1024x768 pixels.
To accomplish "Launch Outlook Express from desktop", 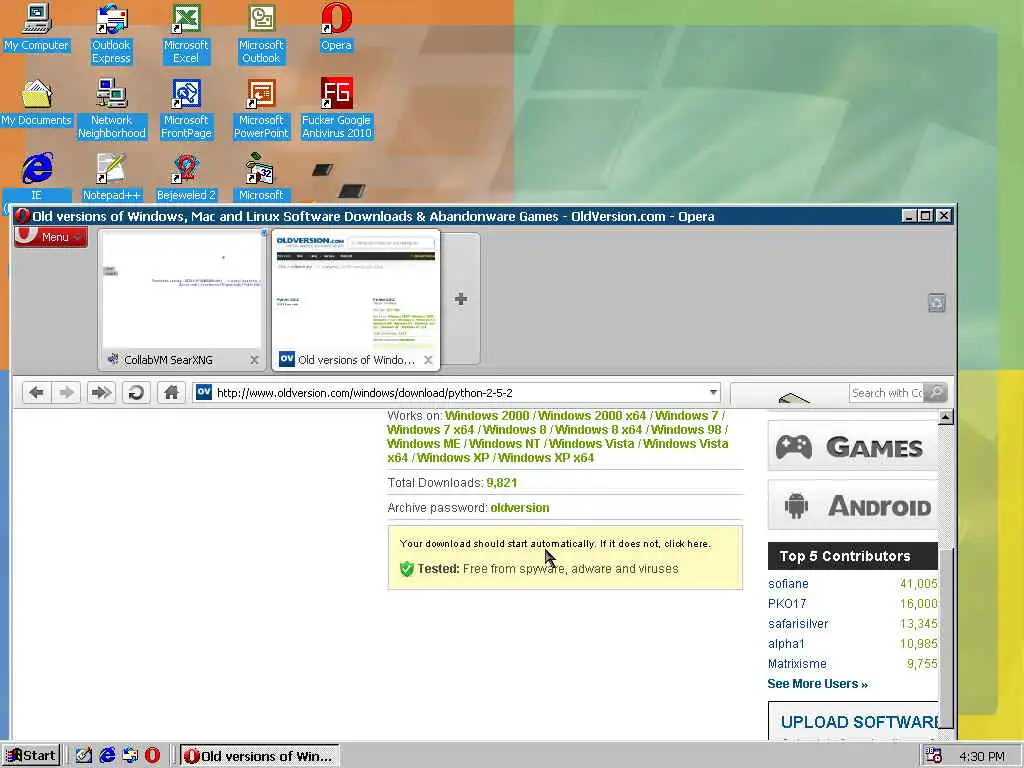I will [111, 33].
